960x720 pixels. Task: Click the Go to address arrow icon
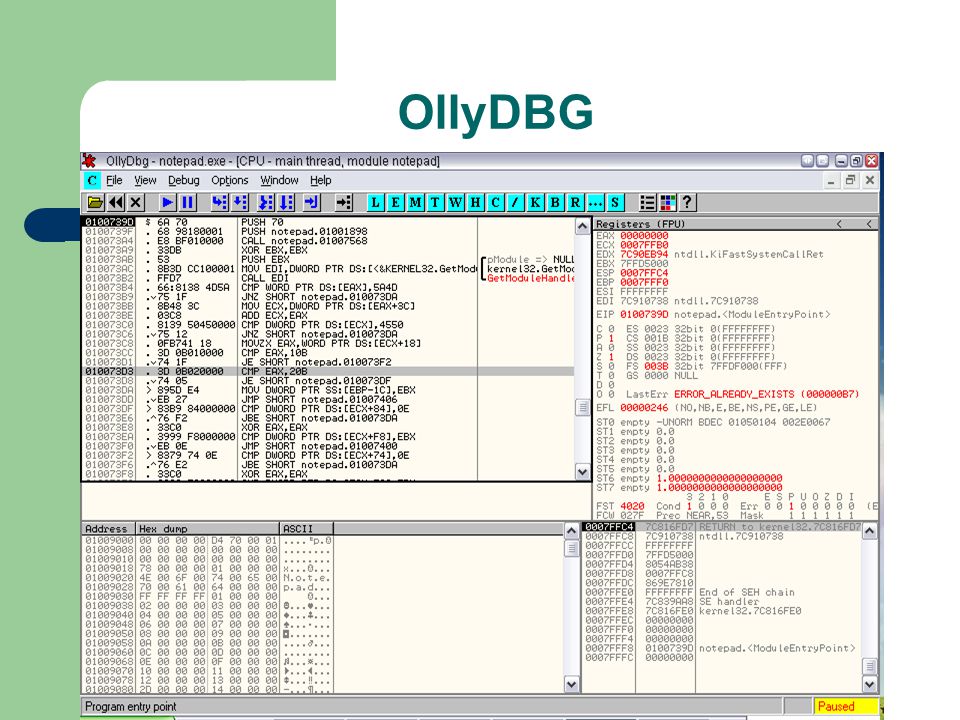click(344, 203)
